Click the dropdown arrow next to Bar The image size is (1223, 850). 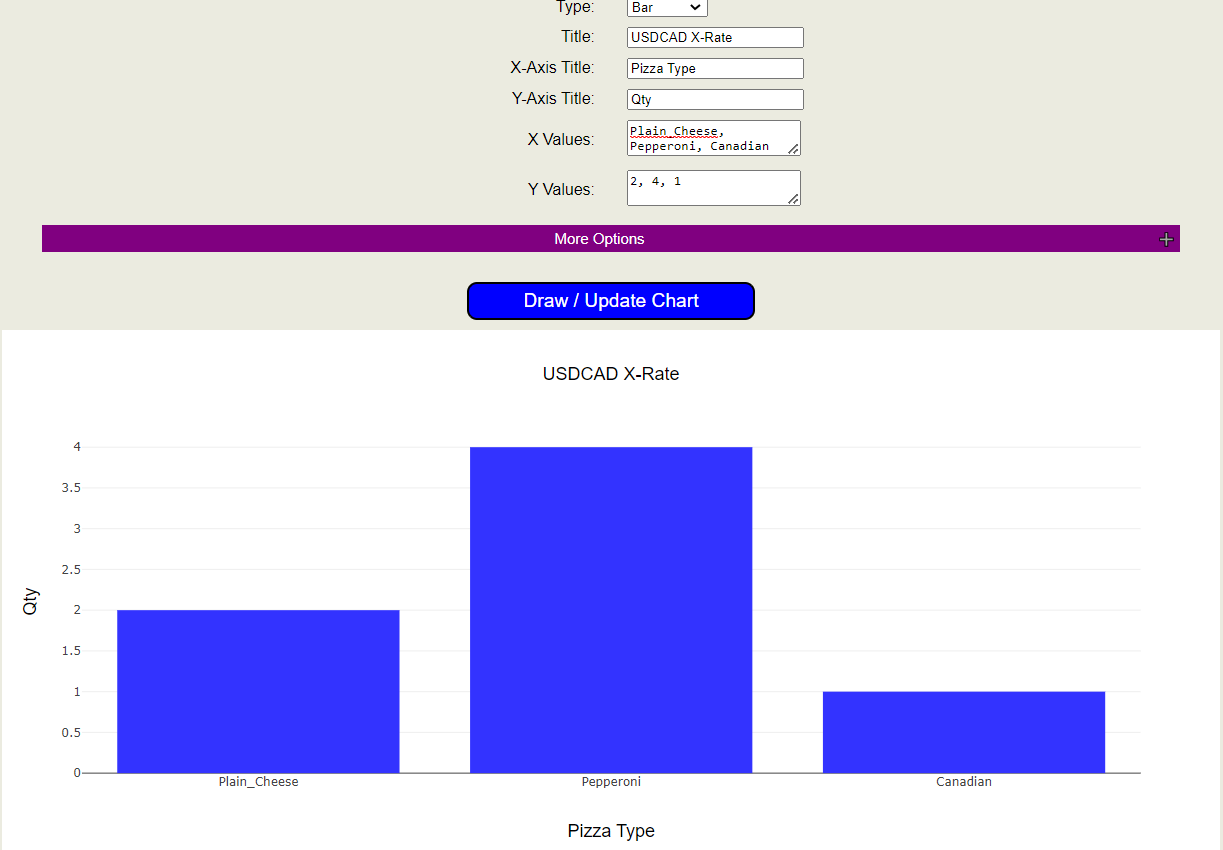[698, 8]
